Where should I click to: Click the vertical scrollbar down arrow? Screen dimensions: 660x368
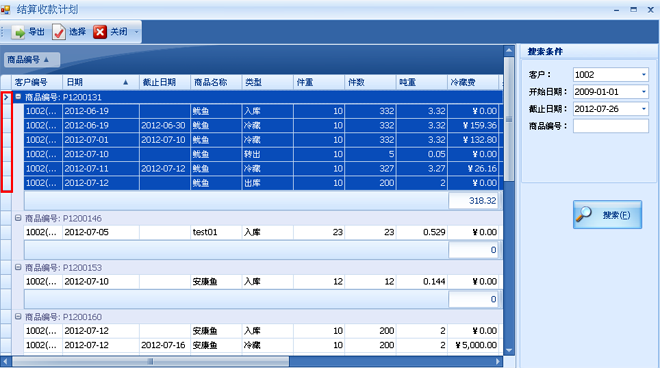point(509,350)
